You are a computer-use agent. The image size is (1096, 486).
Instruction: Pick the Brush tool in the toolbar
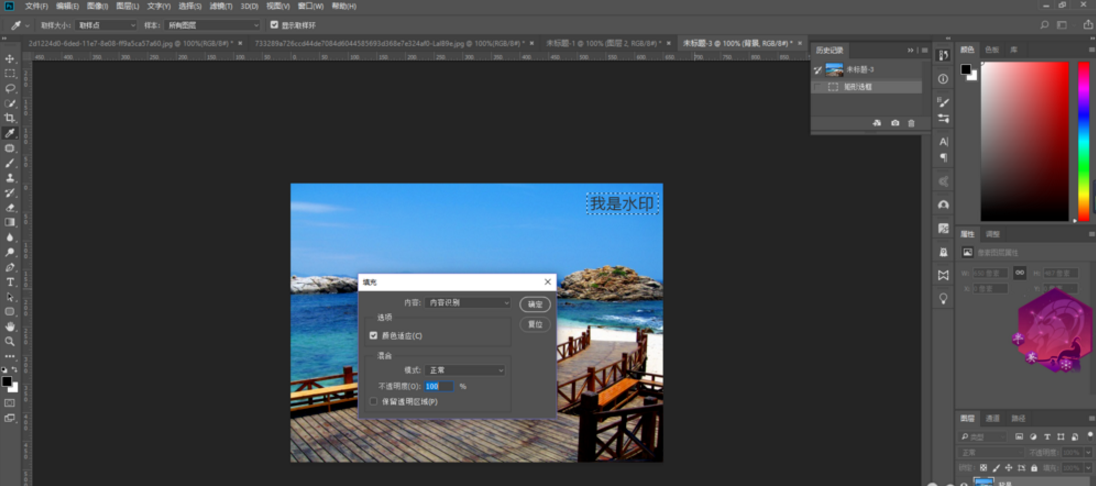[x=10, y=163]
